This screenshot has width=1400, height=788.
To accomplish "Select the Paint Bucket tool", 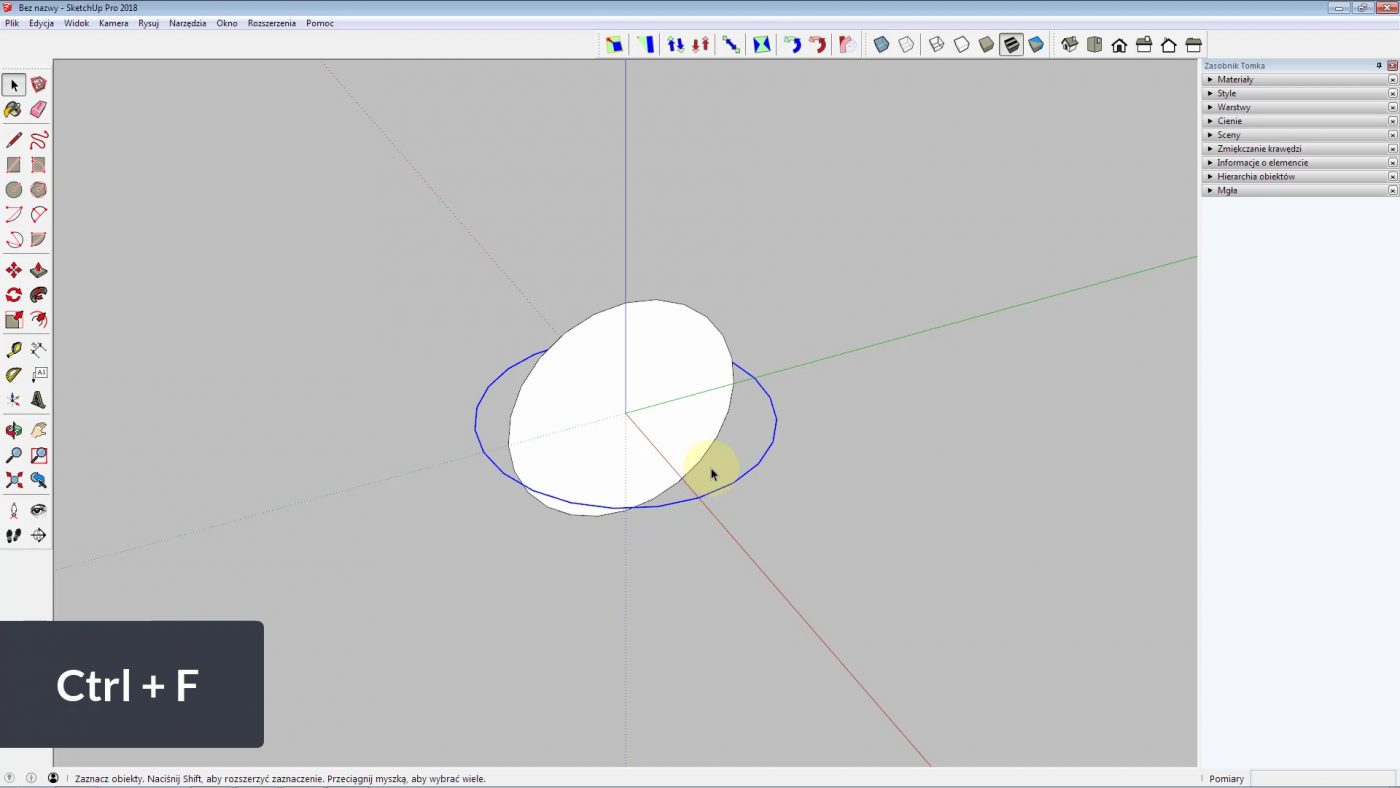I will tap(13, 110).
